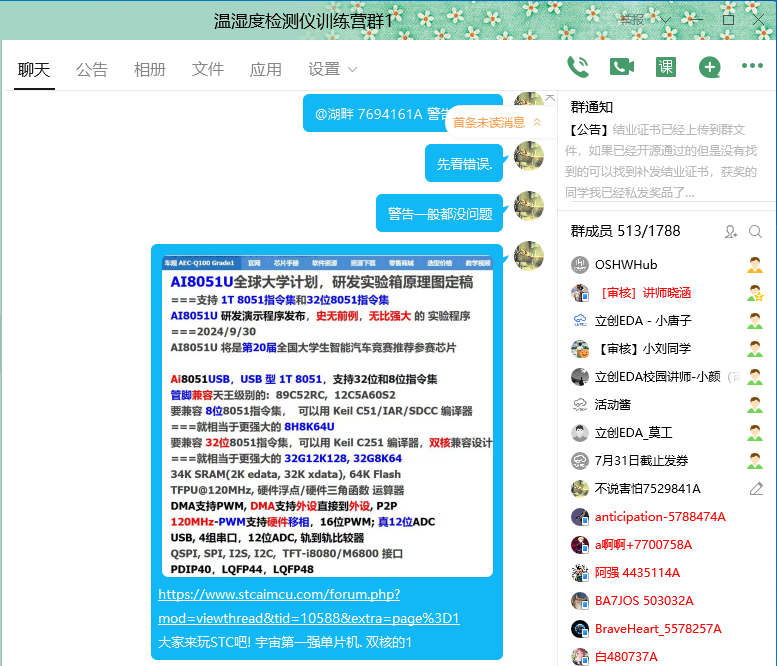Click sender avatar next to 先看错误 message
This screenshot has height=666, width=777.
coord(529,156)
